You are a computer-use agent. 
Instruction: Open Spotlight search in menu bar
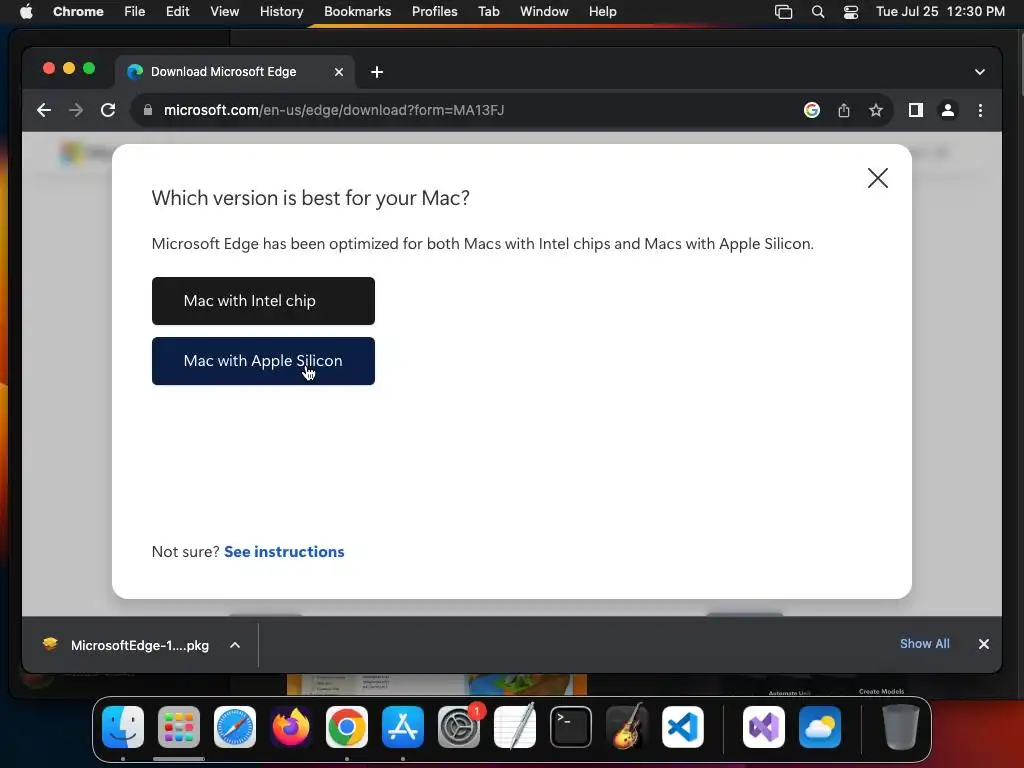click(x=818, y=12)
